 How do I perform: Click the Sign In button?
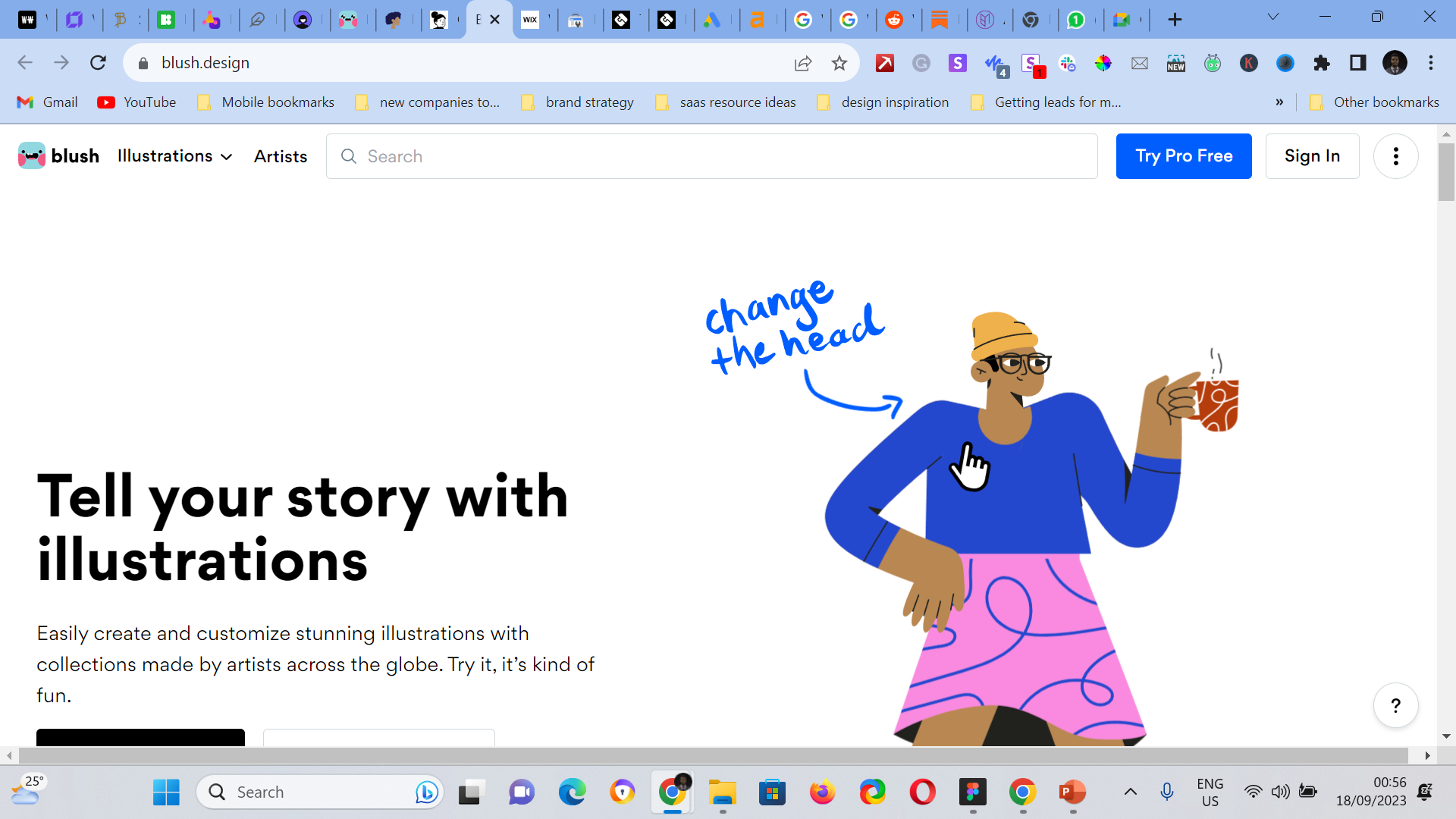(x=1312, y=156)
